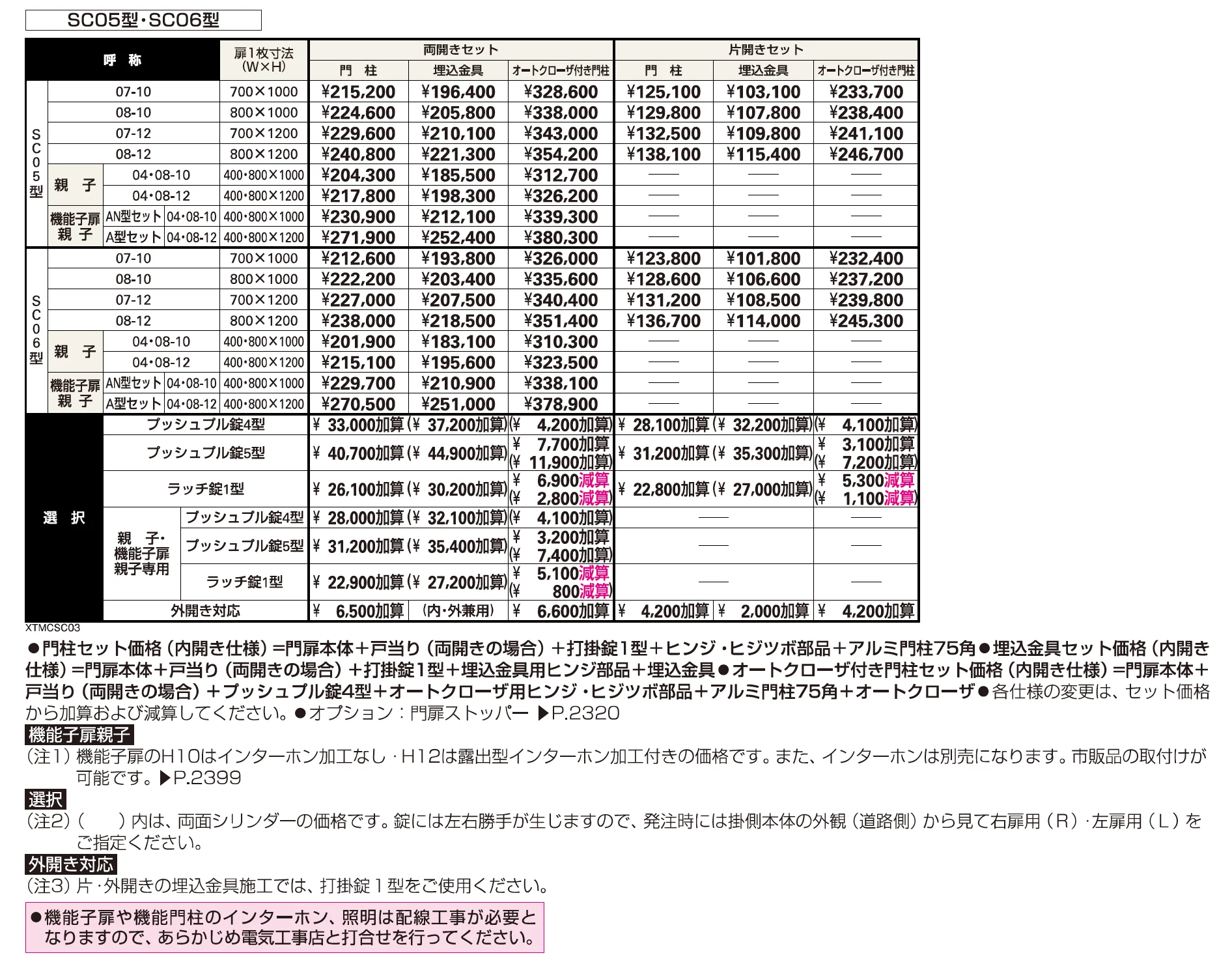Image resolution: width=1232 pixels, height=964 pixels.
Task: Click the ¥380,300 price cell
Action: coord(561,238)
